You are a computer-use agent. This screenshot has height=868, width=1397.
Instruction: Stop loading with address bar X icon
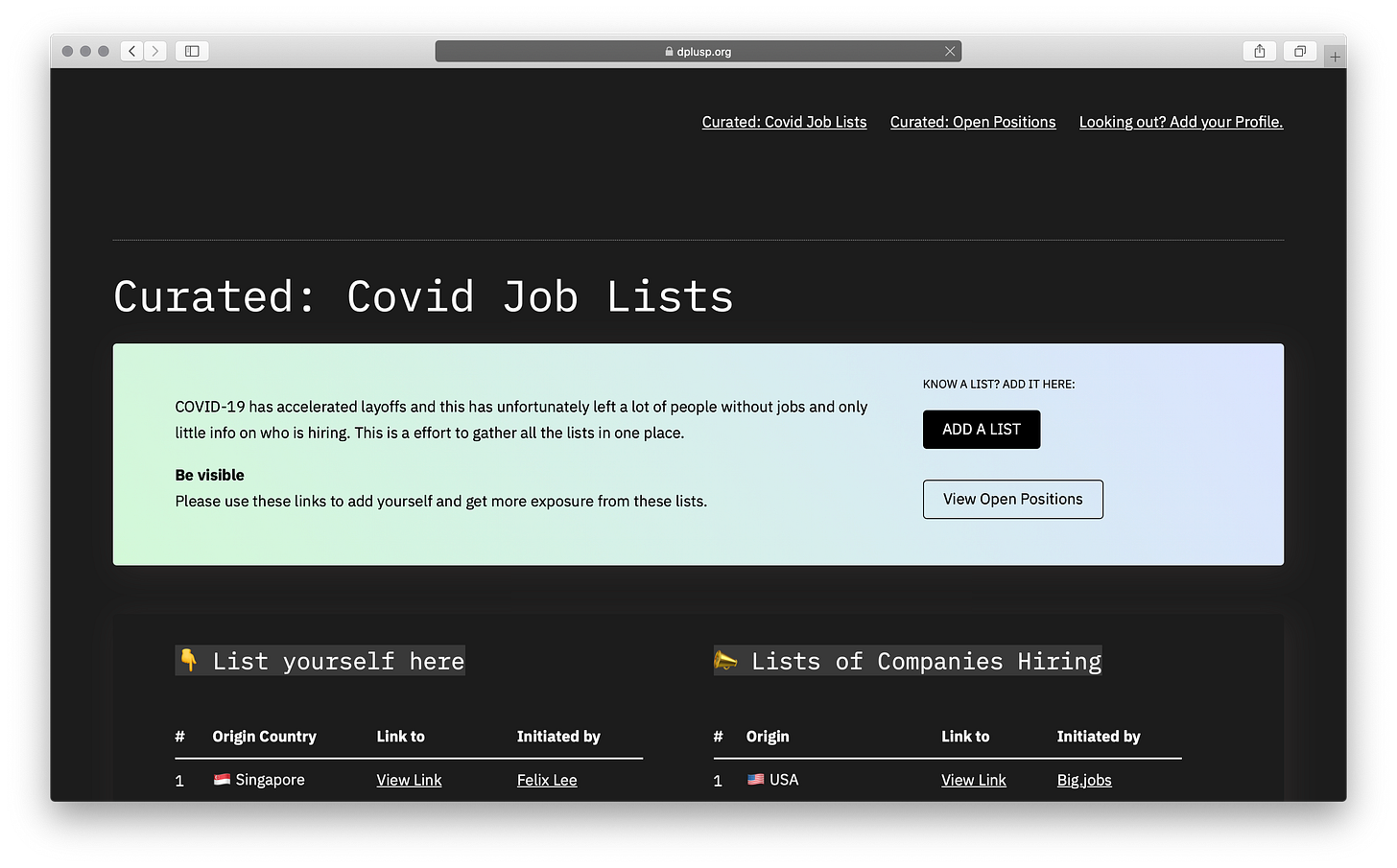[x=950, y=51]
